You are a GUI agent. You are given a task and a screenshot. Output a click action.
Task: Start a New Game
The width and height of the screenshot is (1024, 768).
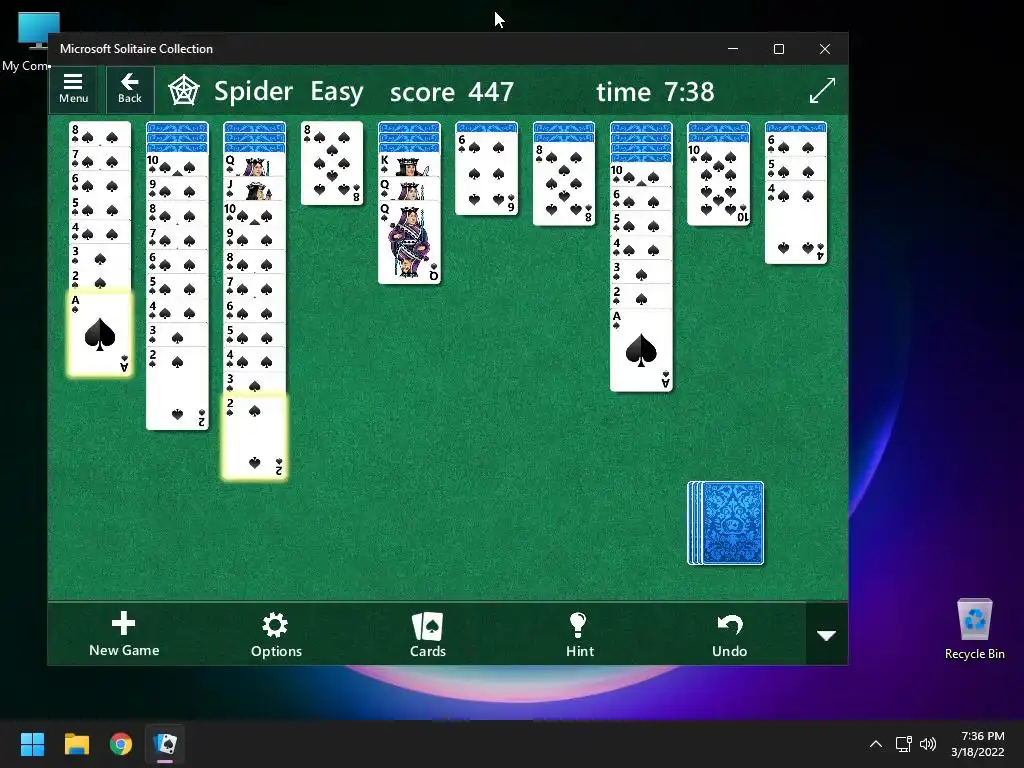coord(124,634)
